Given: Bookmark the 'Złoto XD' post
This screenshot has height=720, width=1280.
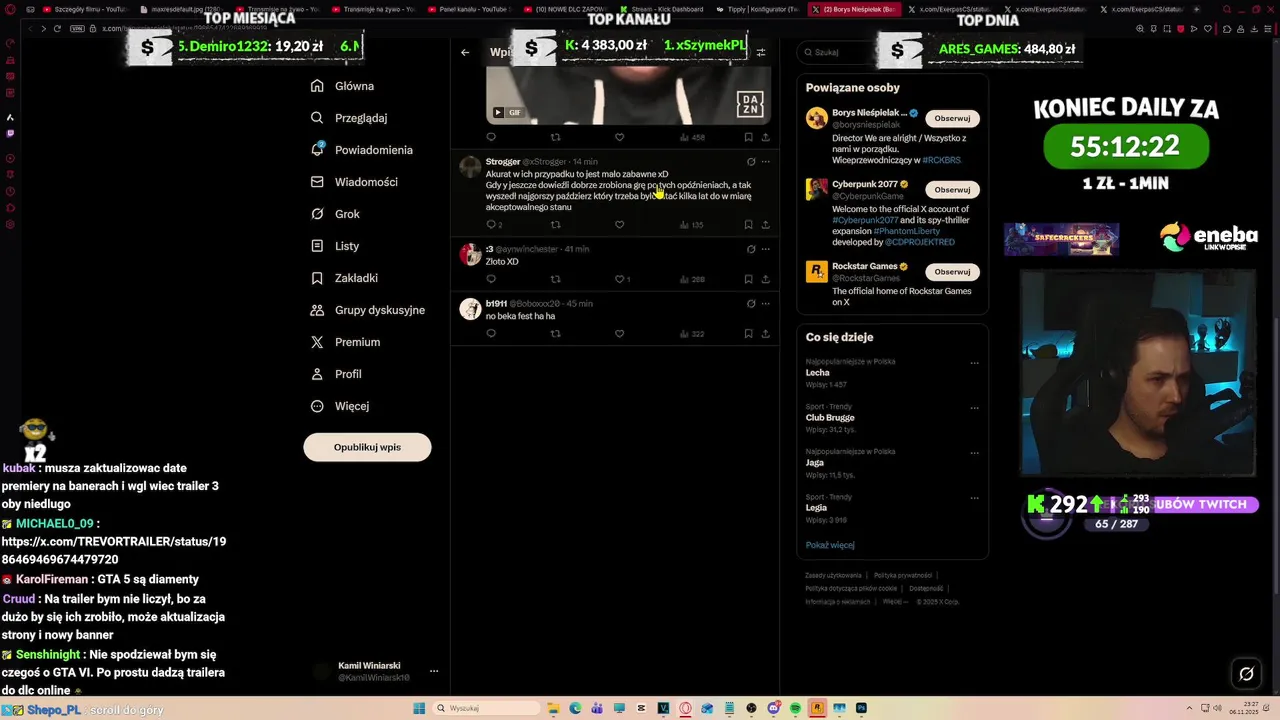Looking at the screenshot, I should tap(748, 279).
